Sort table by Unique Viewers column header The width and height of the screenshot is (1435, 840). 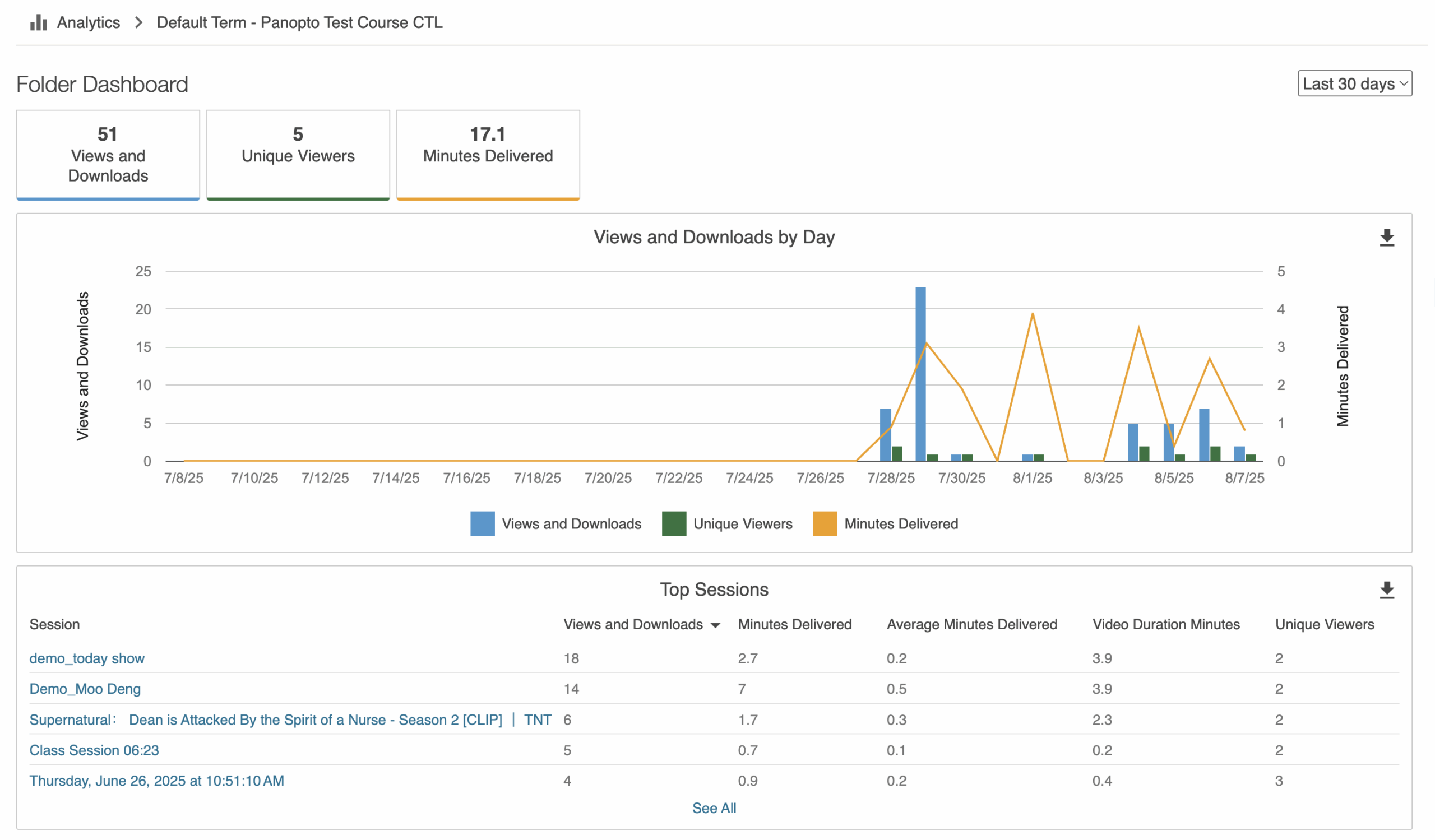(1324, 624)
